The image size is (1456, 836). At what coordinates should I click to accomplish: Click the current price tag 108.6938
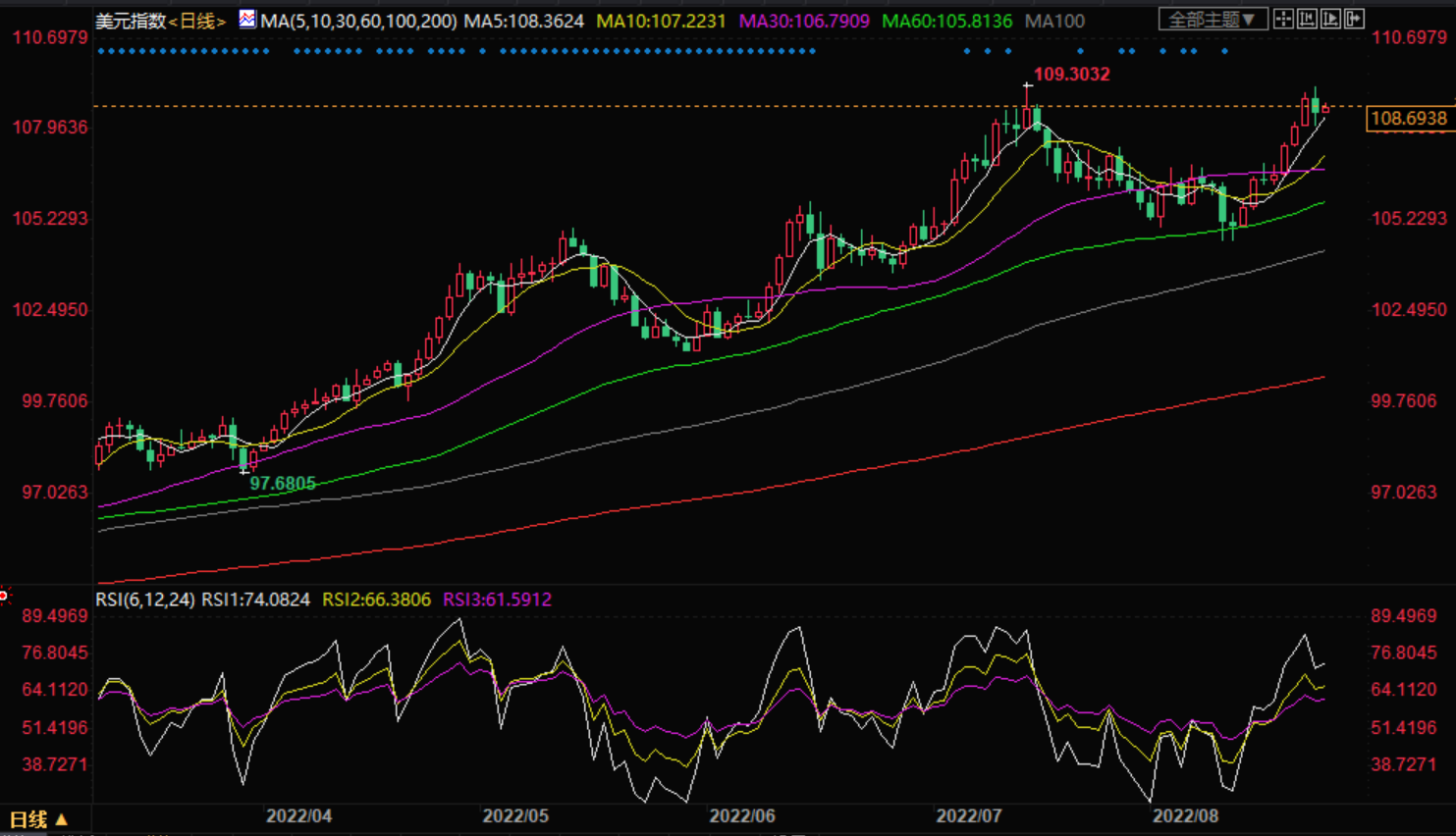(1408, 119)
